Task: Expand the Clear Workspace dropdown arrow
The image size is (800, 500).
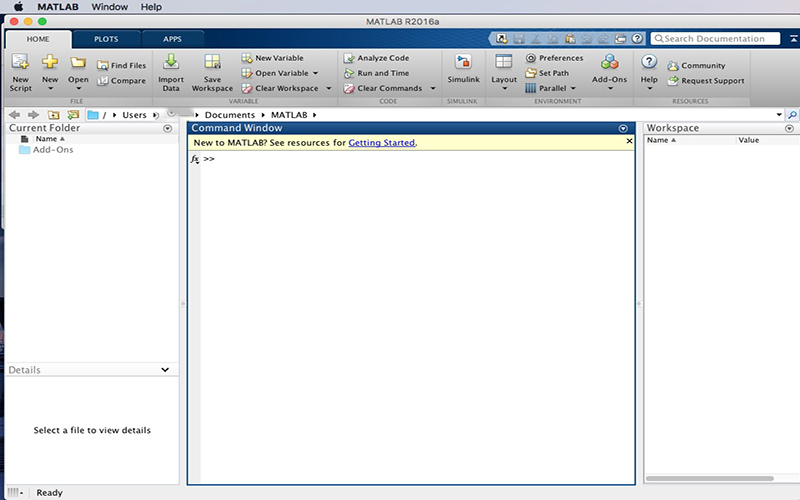Action: point(329,88)
